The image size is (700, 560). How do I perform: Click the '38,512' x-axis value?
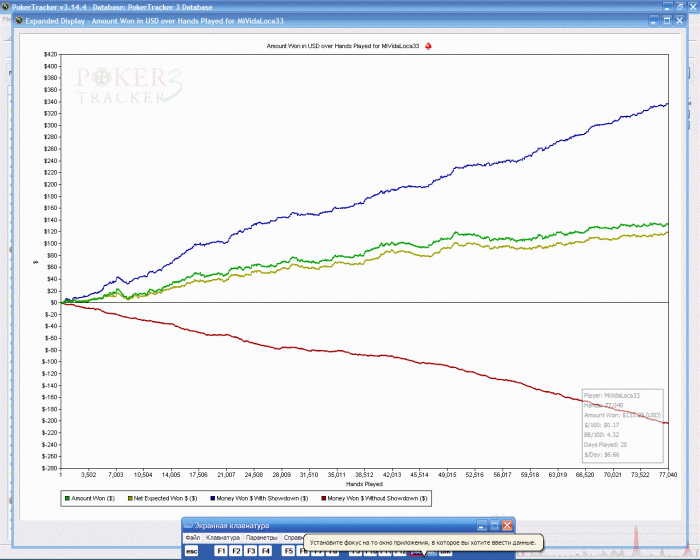click(x=364, y=475)
